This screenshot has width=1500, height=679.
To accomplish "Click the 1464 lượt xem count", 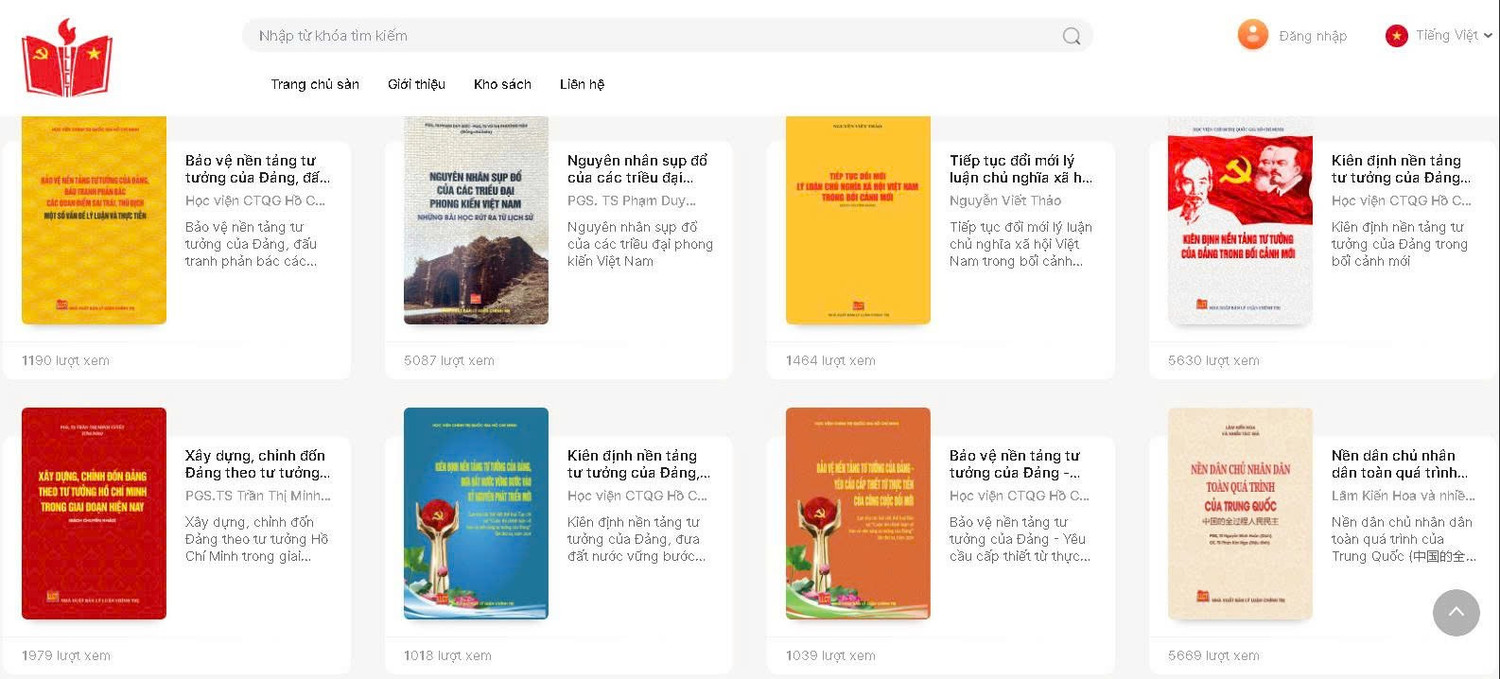I will 831,361.
